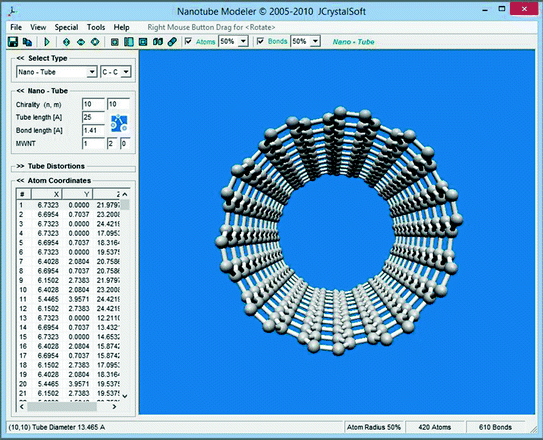Minimize the Nanotube Modeler window

[x=485, y=10]
